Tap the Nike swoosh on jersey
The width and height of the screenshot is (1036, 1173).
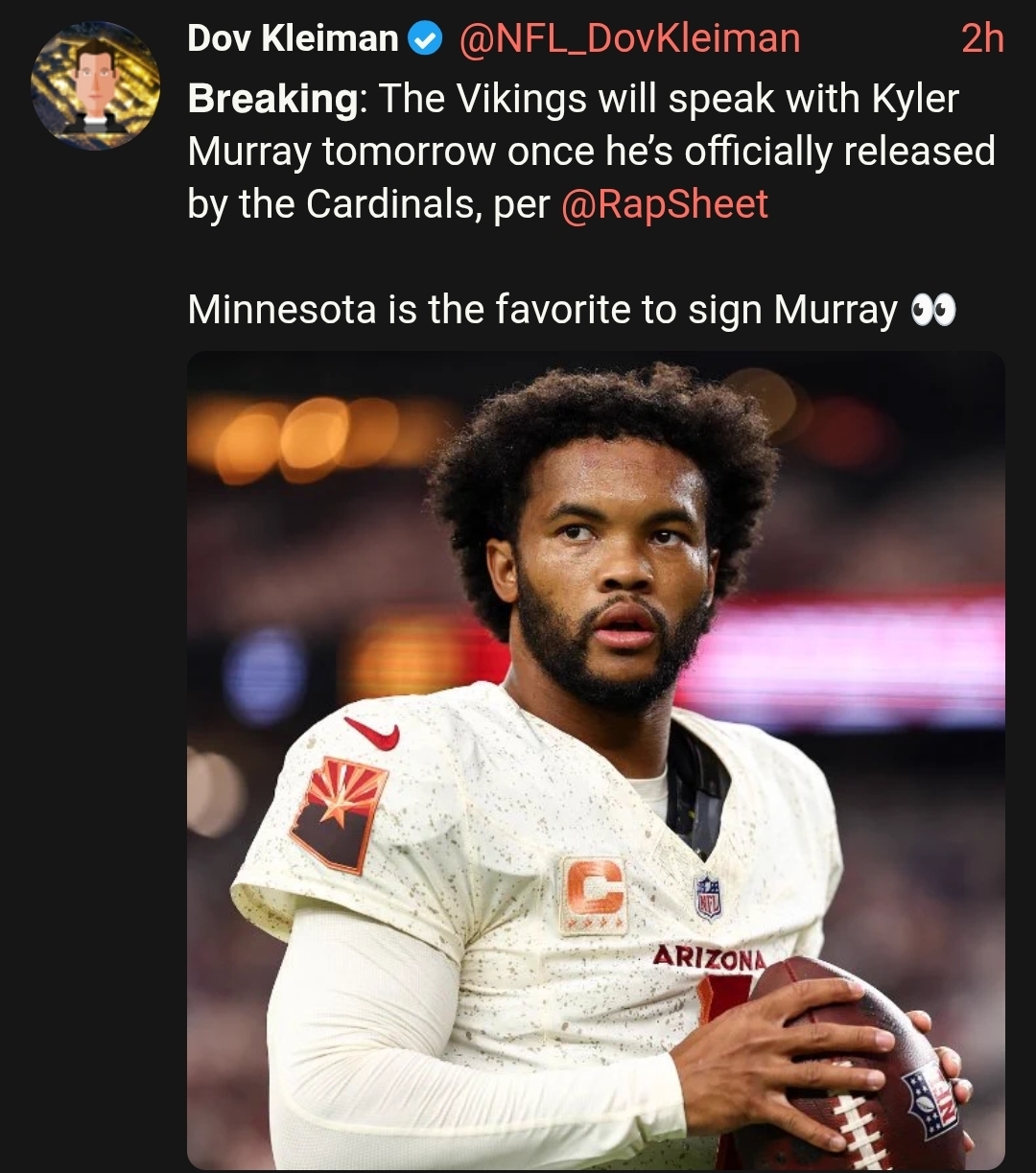[x=372, y=734]
